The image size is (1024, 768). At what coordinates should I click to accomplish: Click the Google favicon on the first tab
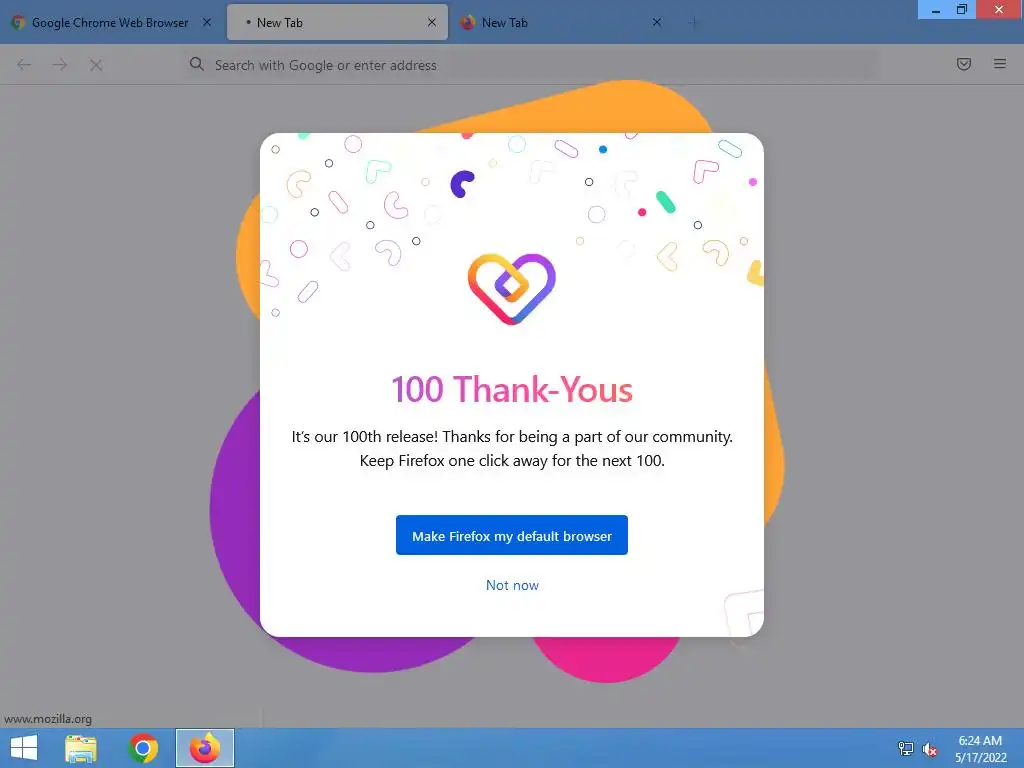(18, 22)
